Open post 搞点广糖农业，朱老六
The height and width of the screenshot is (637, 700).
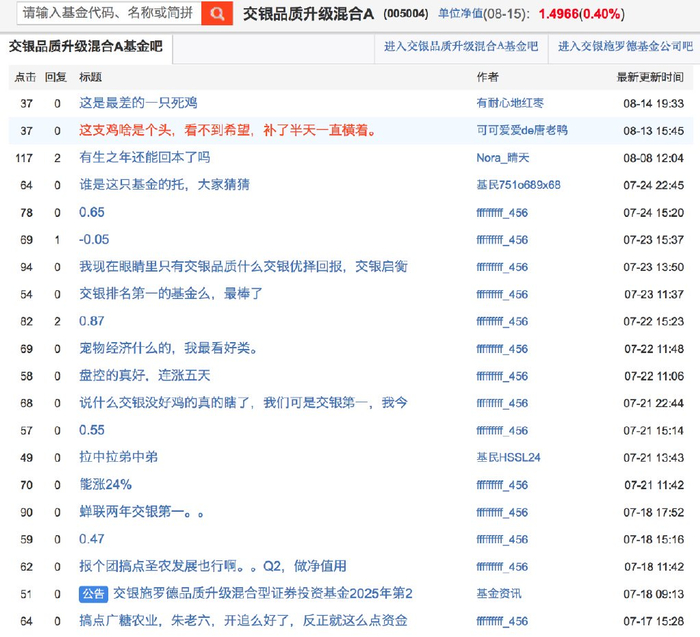tap(243, 621)
